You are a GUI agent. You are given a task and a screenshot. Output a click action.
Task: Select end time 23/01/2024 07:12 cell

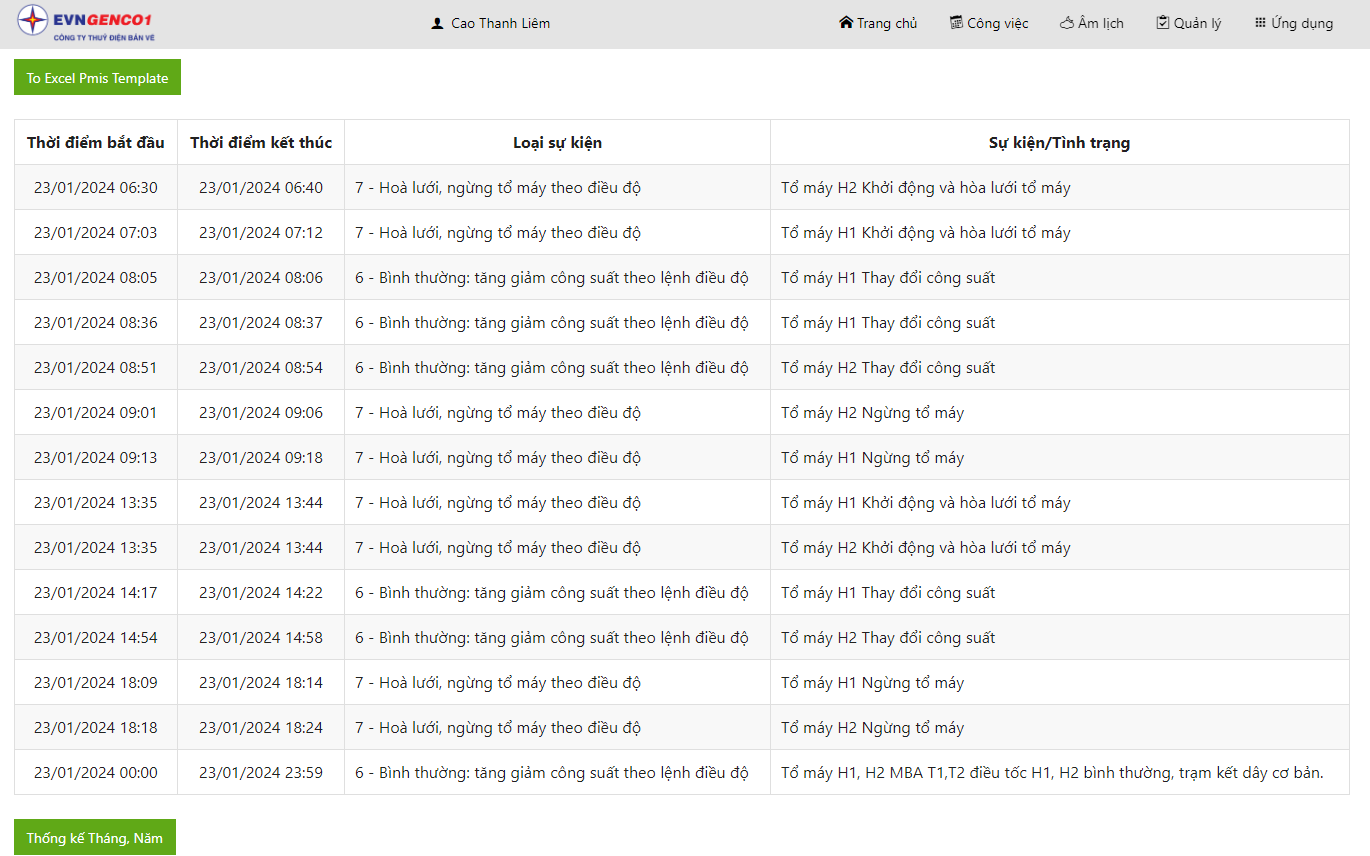(x=261, y=232)
